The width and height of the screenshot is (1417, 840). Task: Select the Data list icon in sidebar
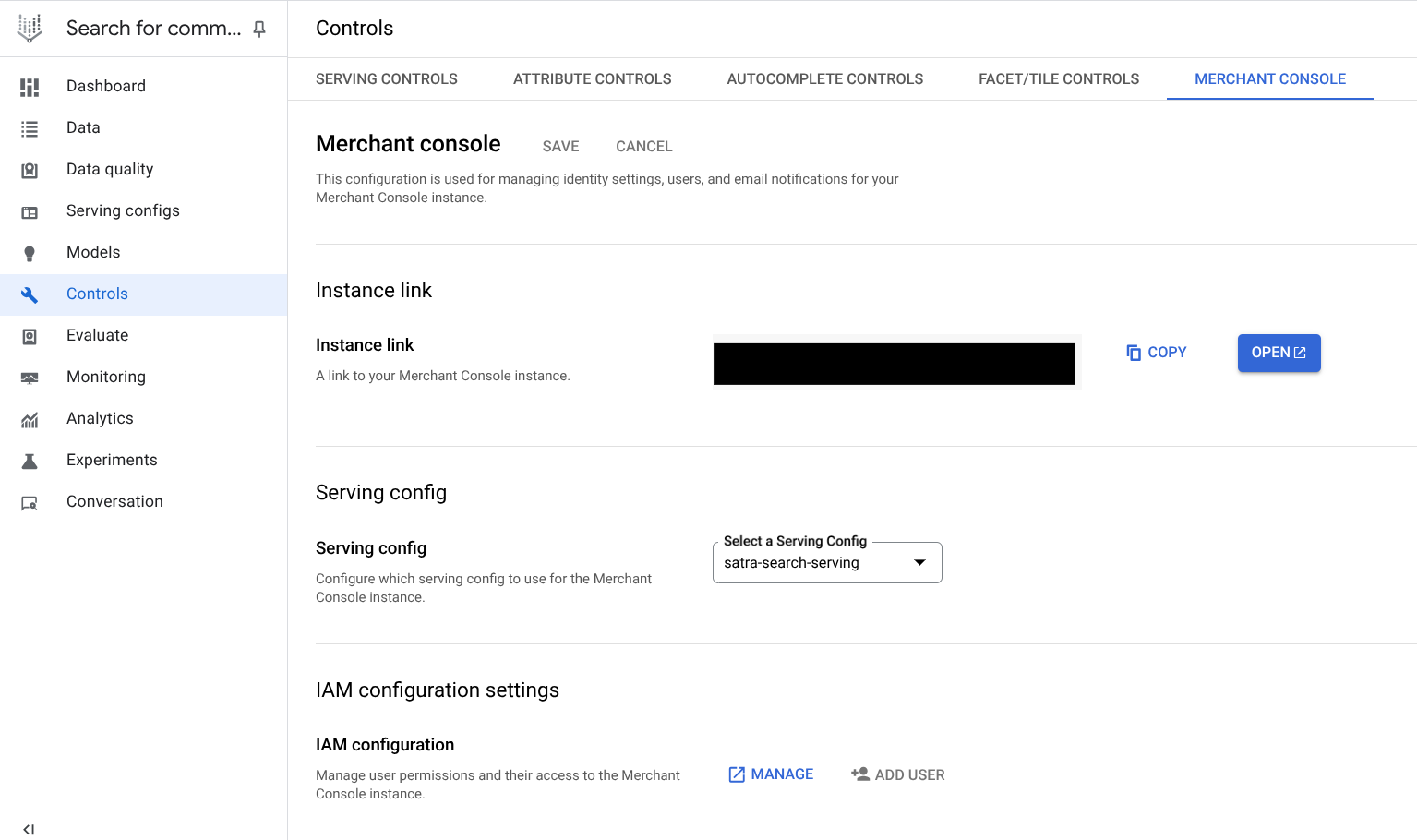pos(29,127)
